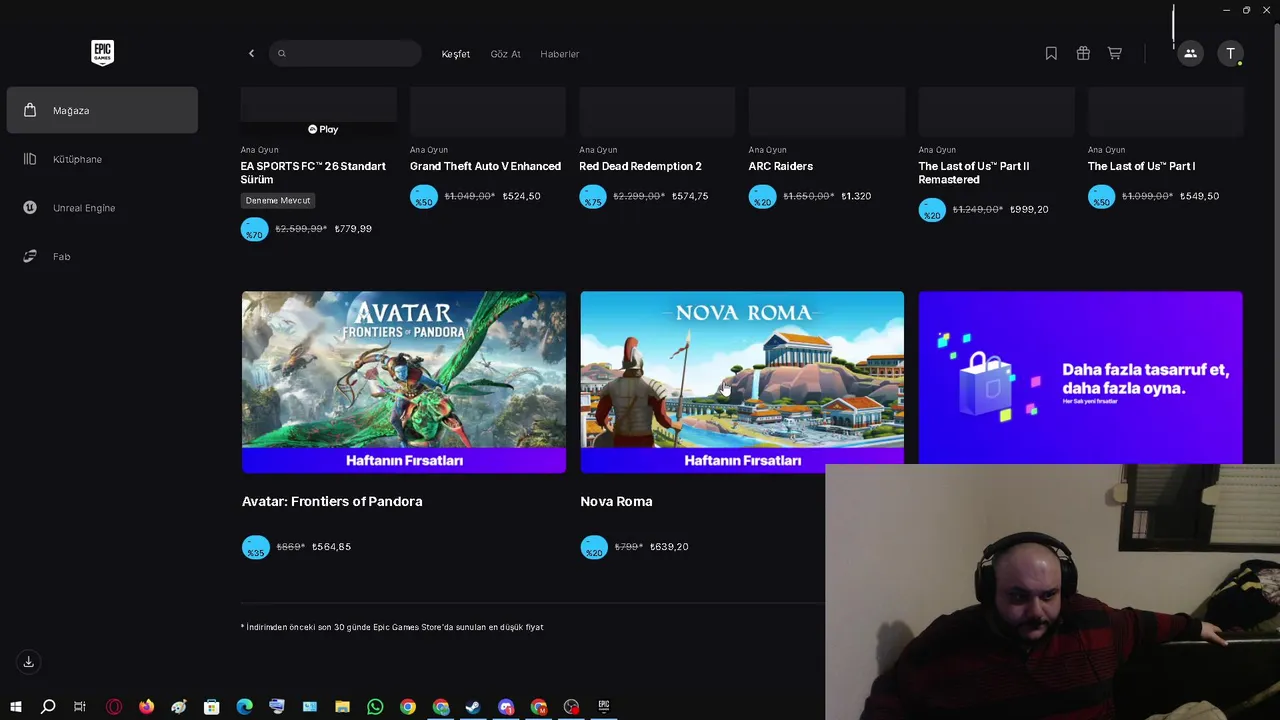Click the %35 discount badge
1280x720 pixels.
click(256, 548)
